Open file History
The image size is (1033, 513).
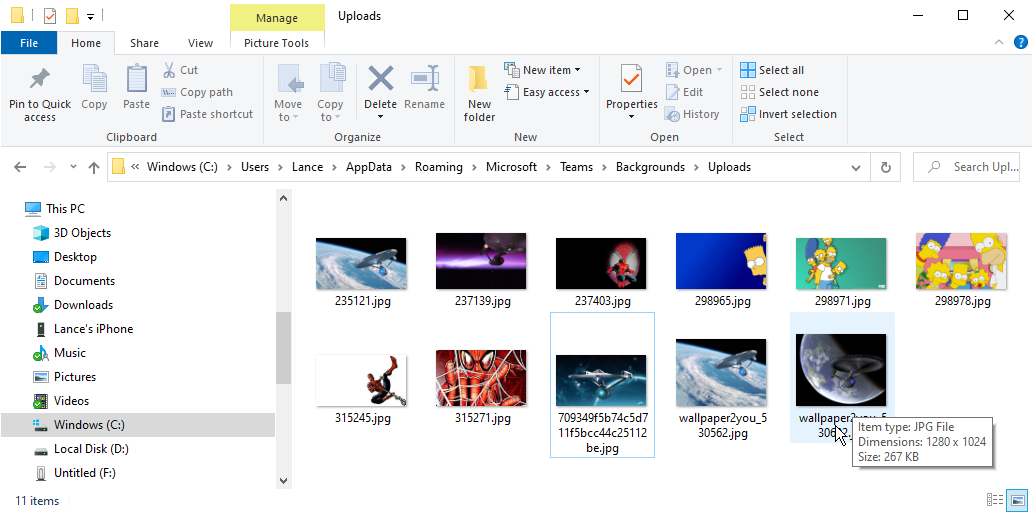(x=692, y=114)
